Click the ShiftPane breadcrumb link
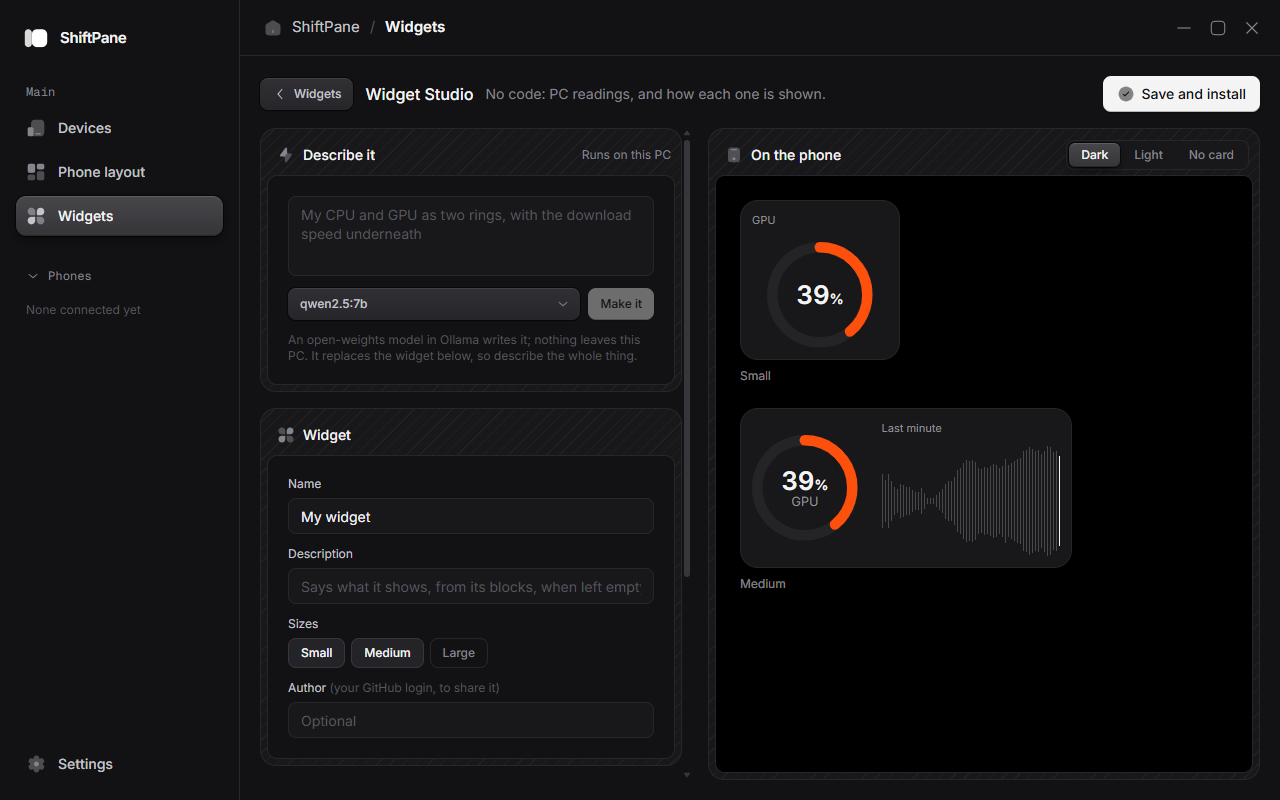 (x=325, y=28)
